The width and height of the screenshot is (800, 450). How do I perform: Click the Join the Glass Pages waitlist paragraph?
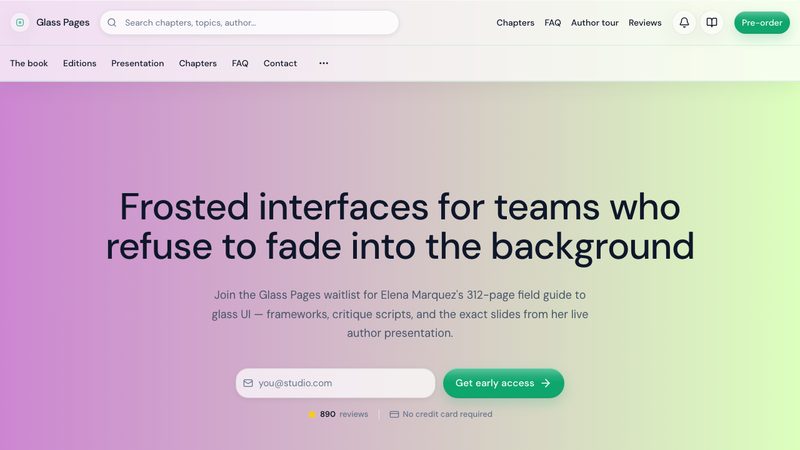(400, 314)
